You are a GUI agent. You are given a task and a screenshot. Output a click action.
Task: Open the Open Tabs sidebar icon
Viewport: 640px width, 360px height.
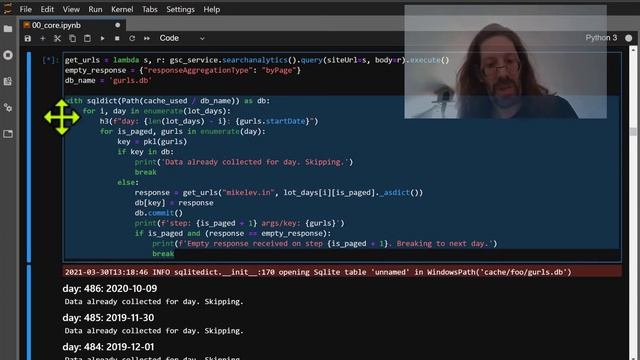8,133
